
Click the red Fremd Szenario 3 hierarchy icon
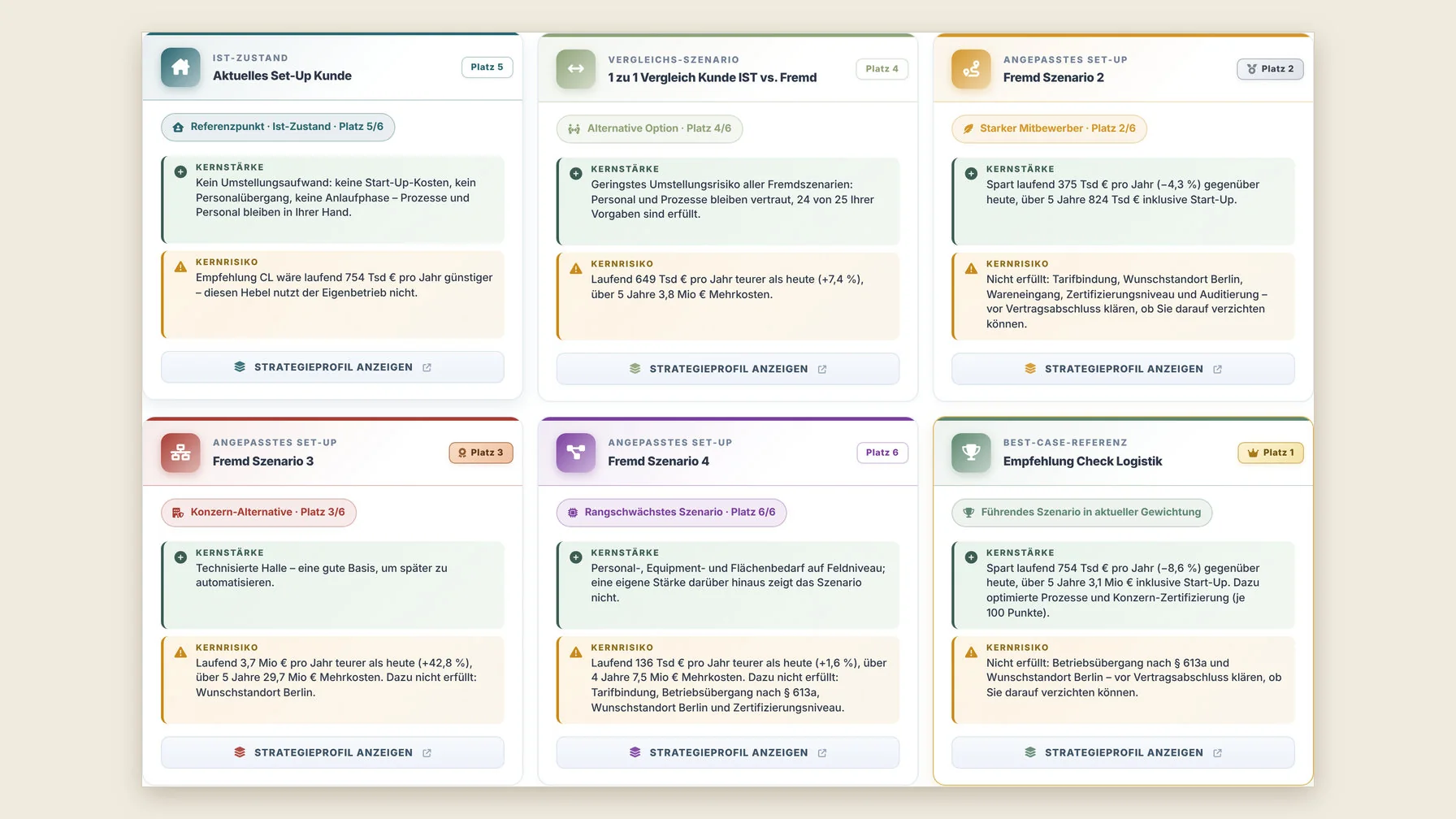click(180, 453)
